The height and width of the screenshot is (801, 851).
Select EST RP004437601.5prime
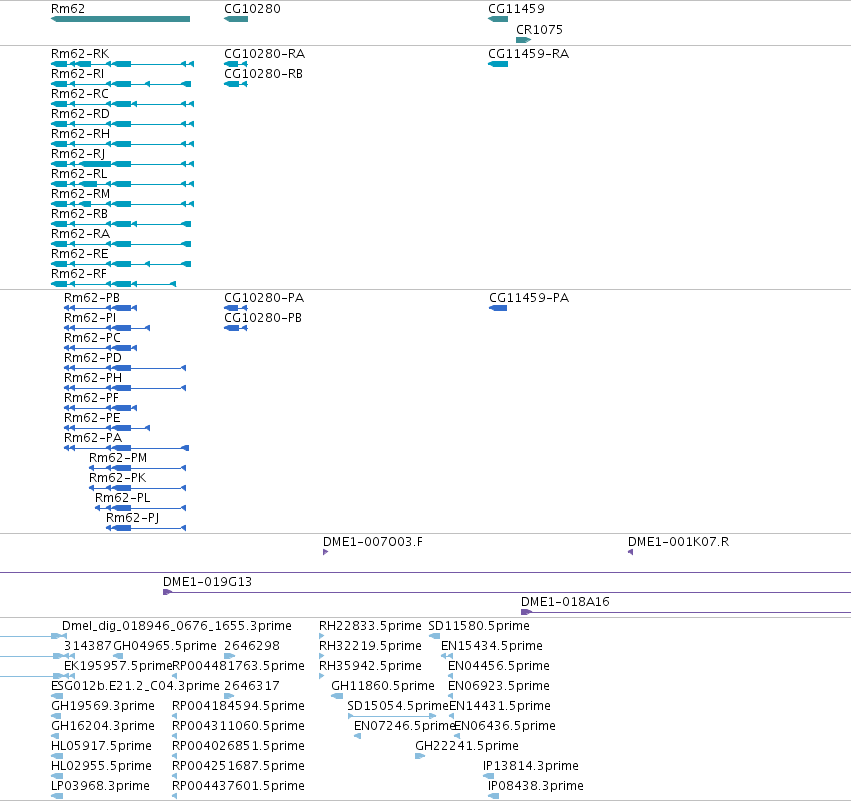click(238, 786)
